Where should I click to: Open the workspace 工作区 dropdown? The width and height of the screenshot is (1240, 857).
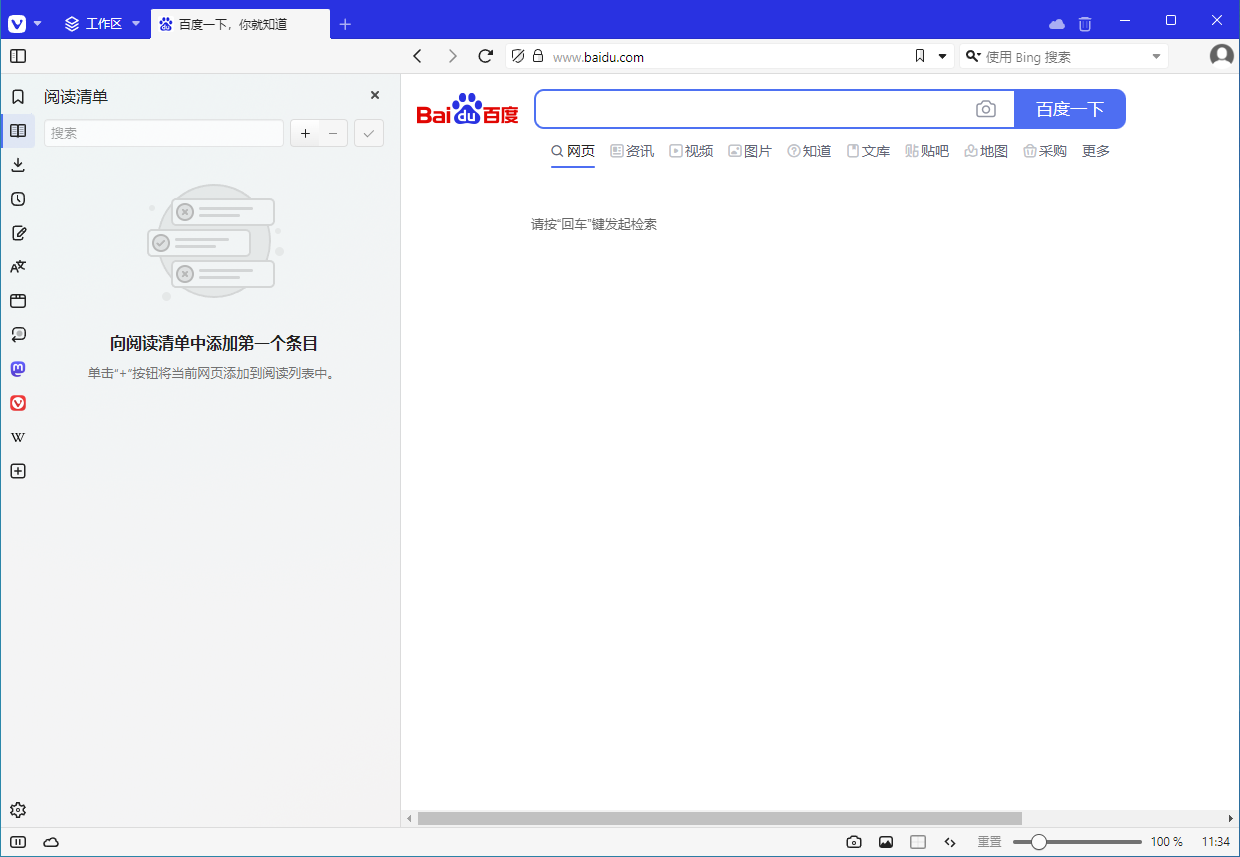[x=135, y=23]
